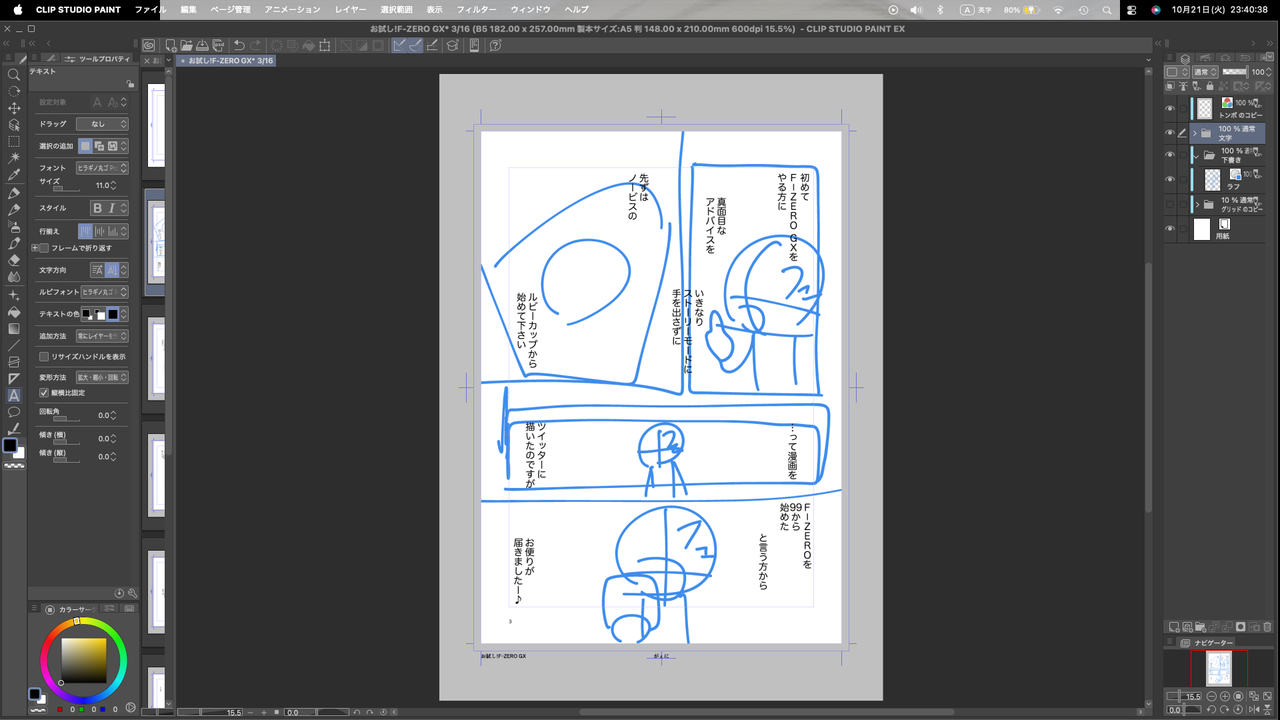Select the Balloon speech bubble tool
Image resolution: width=1280 pixels, height=720 pixels.
coord(14,412)
